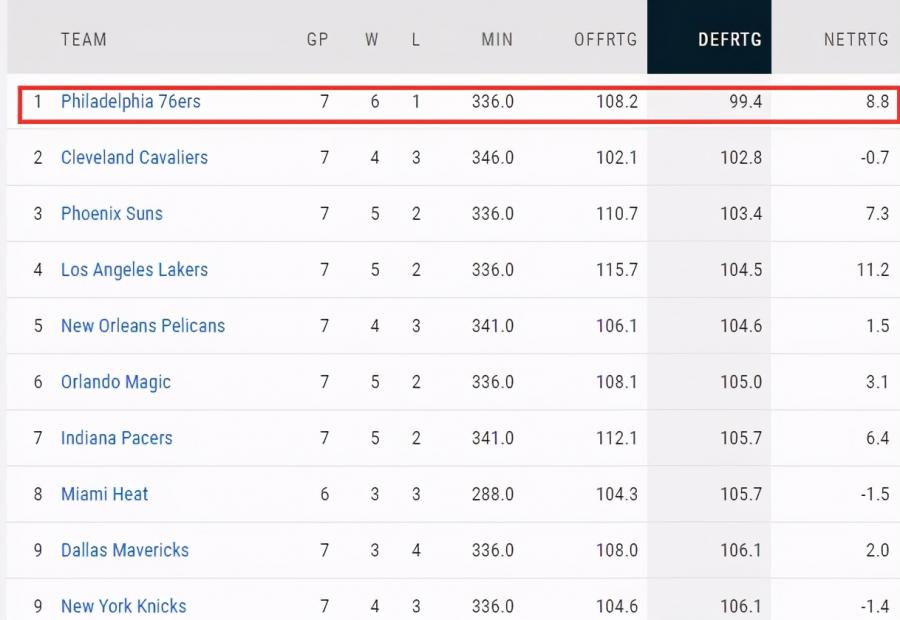Sort table by TEAM column header
Viewport: 900px width, 620px height.
tap(84, 39)
